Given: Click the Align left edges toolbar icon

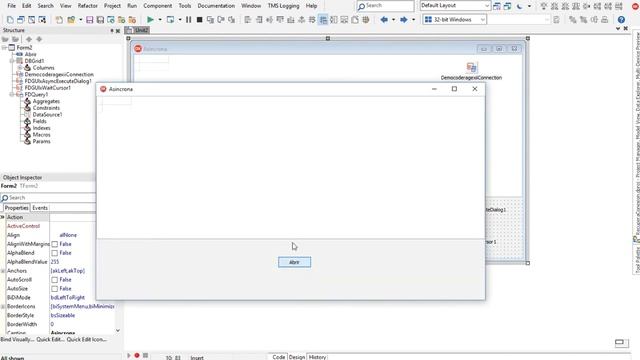Looking at the screenshot, I should click(248, 20).
